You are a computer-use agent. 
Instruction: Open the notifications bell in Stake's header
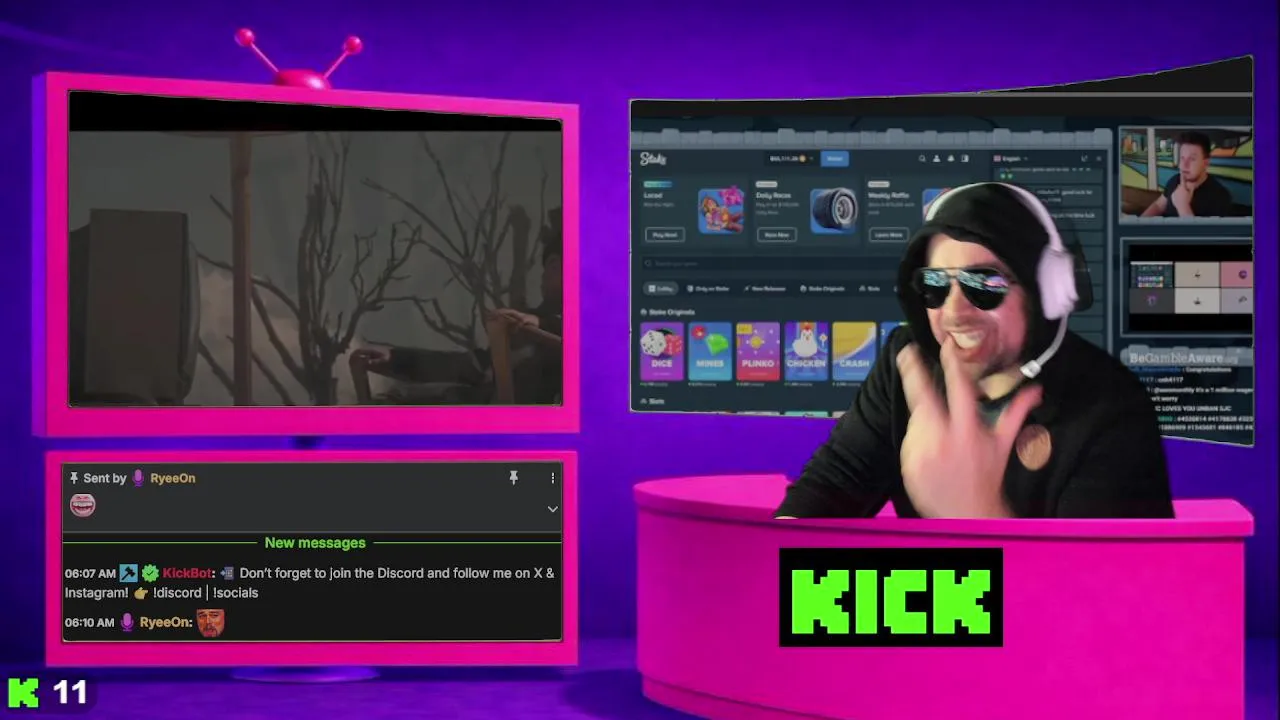click(951, 158)
